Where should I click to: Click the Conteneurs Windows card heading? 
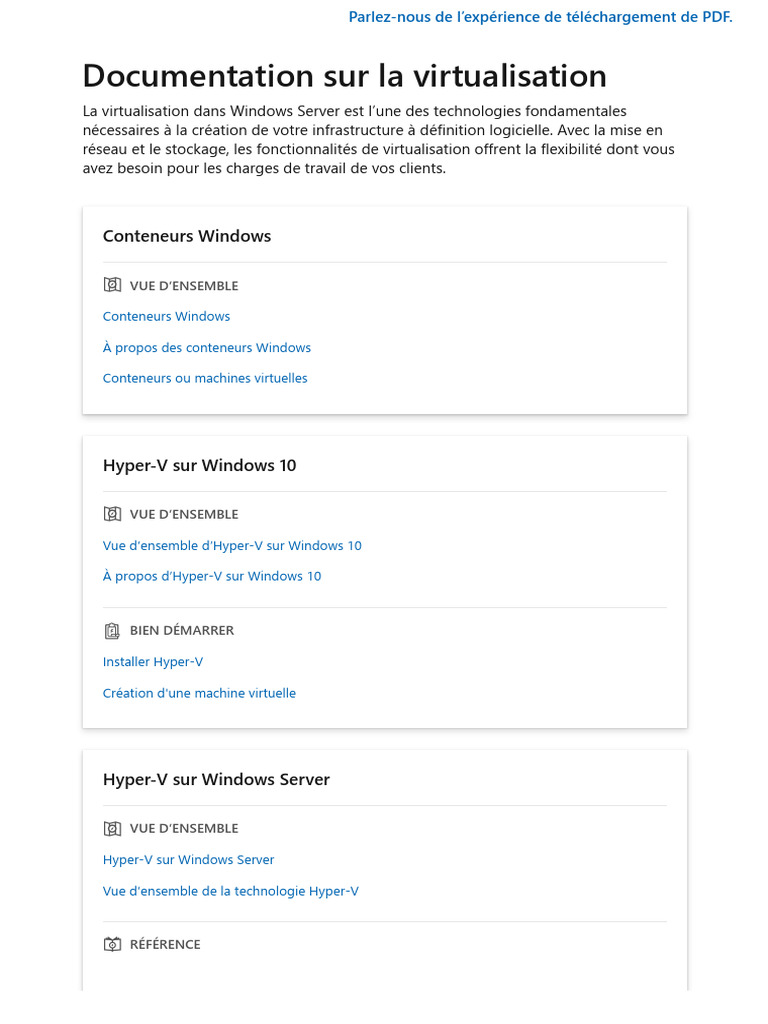(x=187, y=236)
